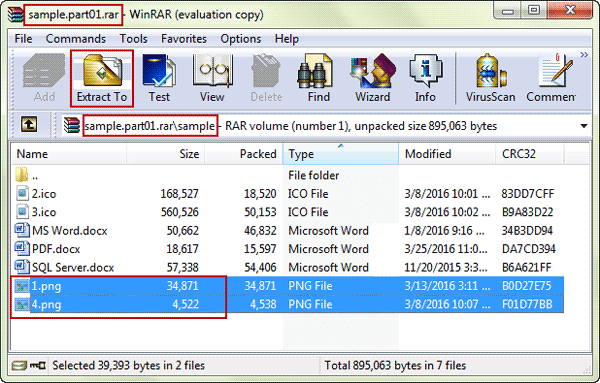The width and height of the screenshot is (600, 383).
Task: Select the parent folder '..' entry
Action: (x=27, y=175)
